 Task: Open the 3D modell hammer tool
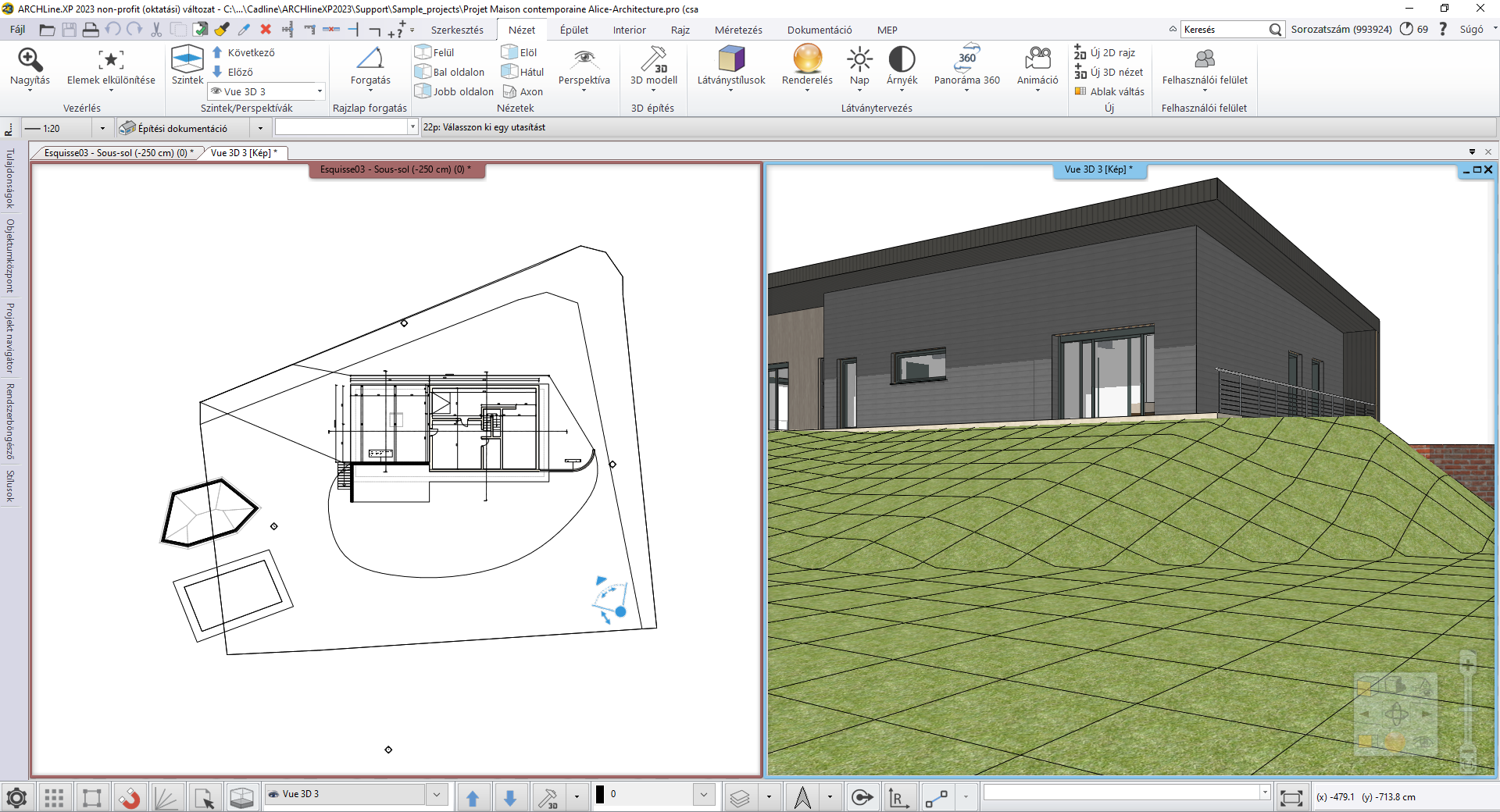click(653, 60)
